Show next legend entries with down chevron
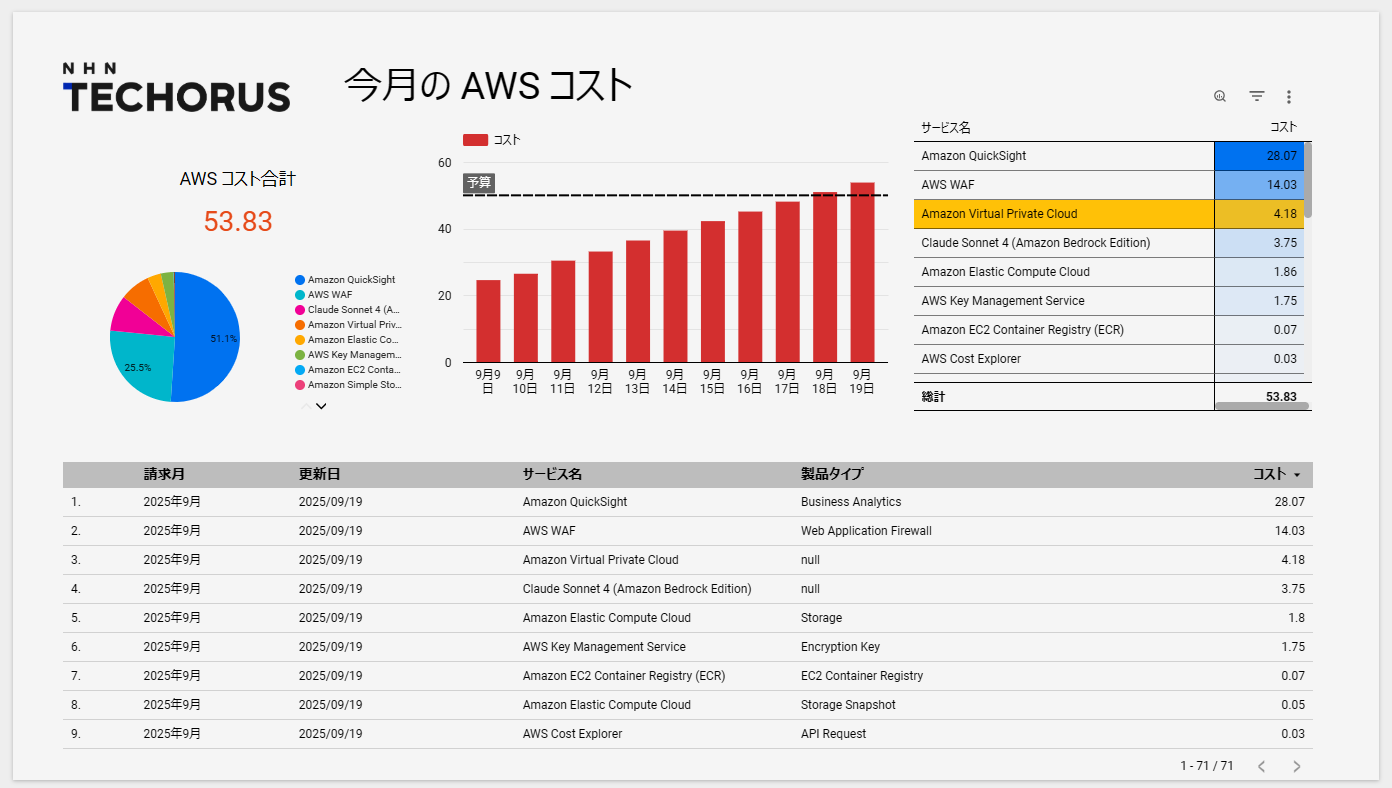This screenshot has width=1392, height=788. point(321,406)
